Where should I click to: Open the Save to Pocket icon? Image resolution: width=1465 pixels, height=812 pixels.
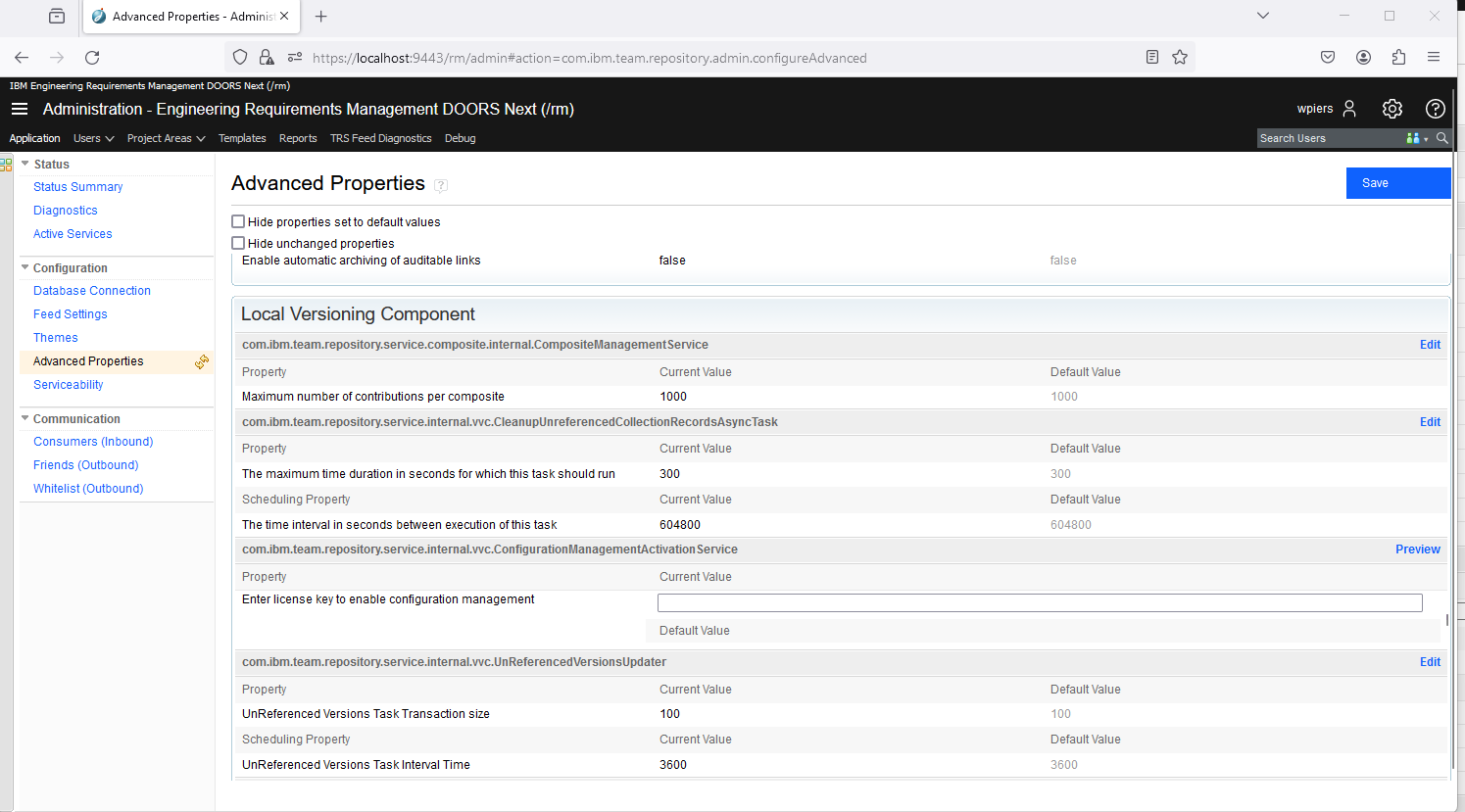(1328, 58)
